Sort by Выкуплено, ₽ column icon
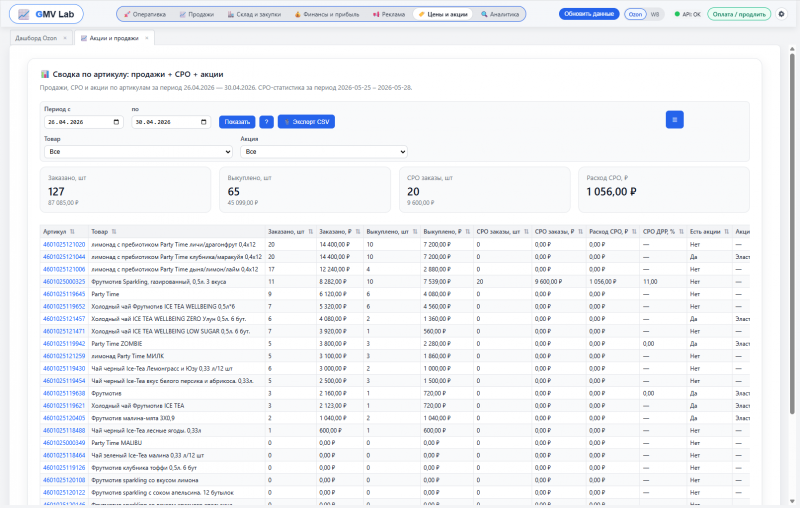The image size is (800, 508). point(467,232)
